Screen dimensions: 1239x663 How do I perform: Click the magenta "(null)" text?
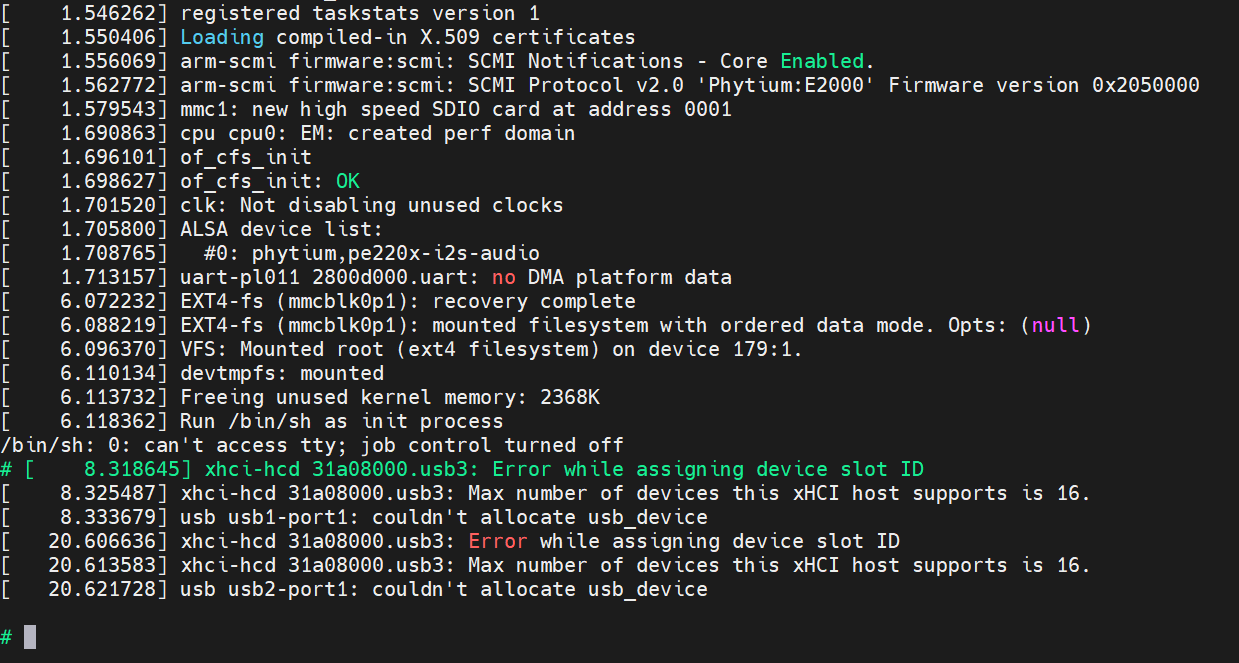click(1055, 325)
